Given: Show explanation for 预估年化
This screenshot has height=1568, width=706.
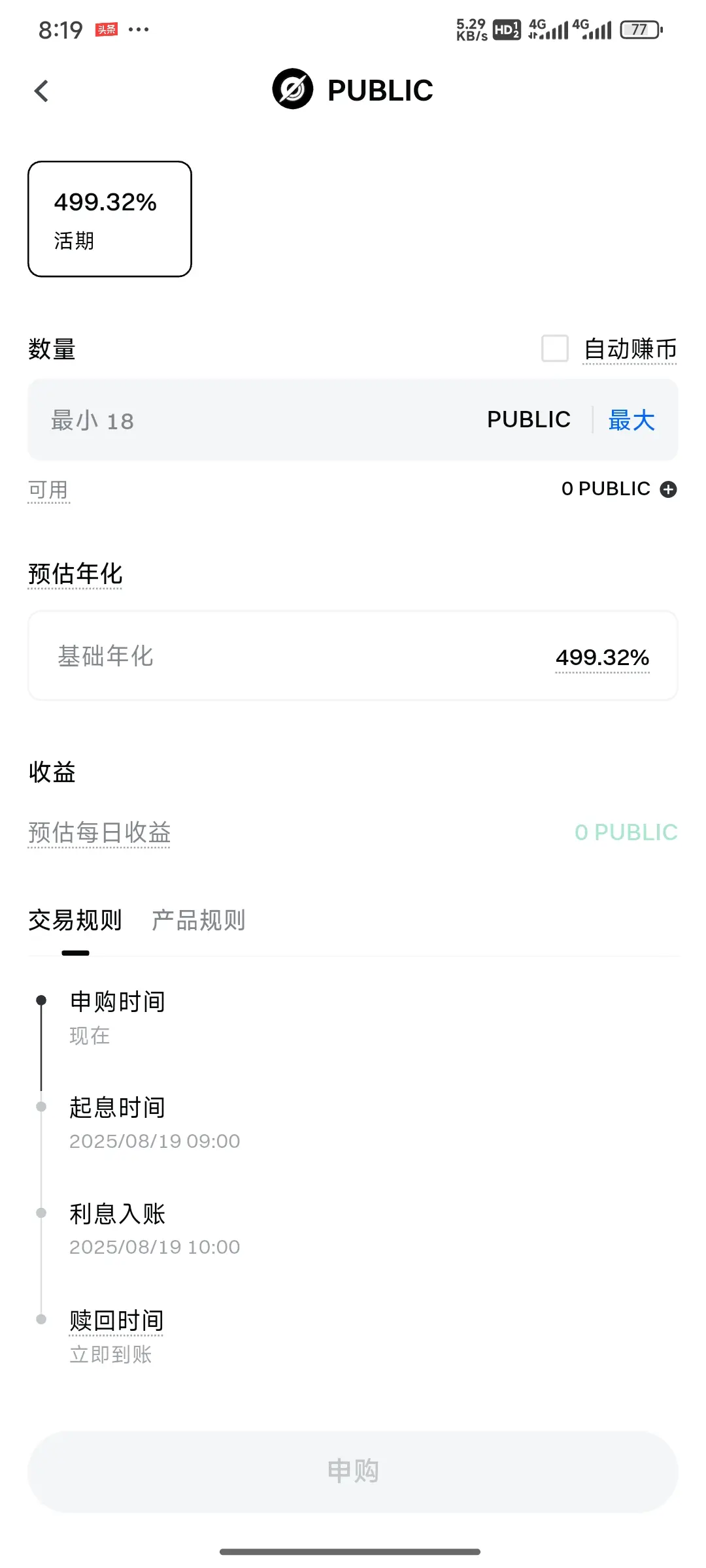Looking at the screenshot, I should point(75,574).
